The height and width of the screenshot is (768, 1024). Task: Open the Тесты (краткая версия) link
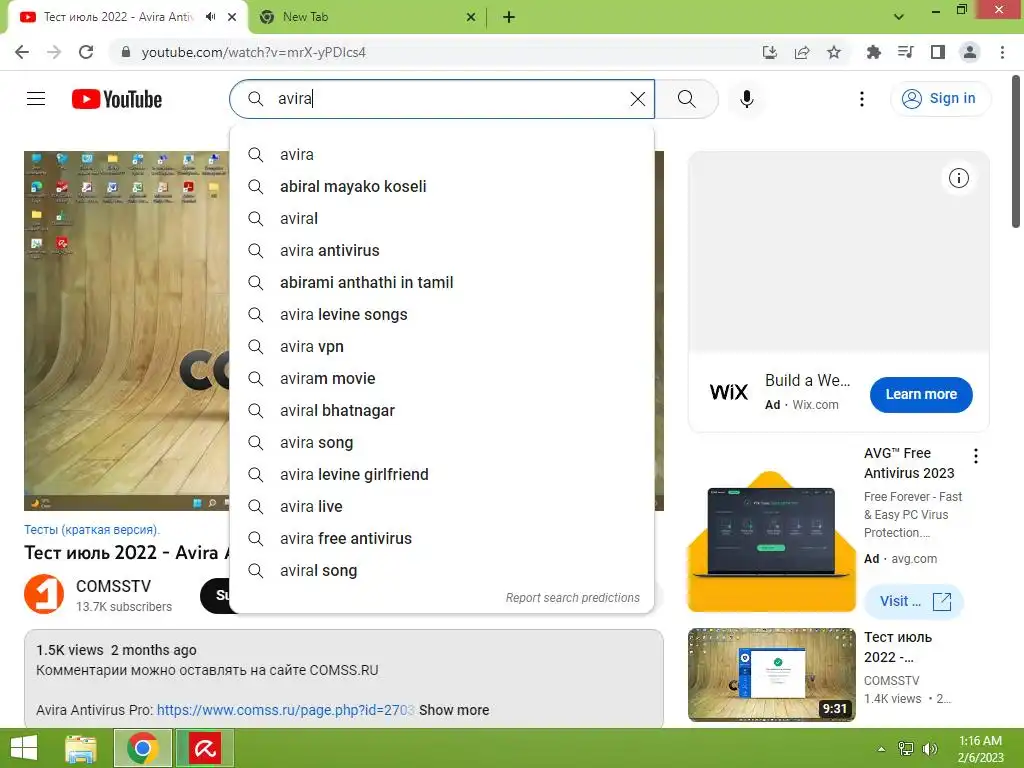tap(91, 530)
